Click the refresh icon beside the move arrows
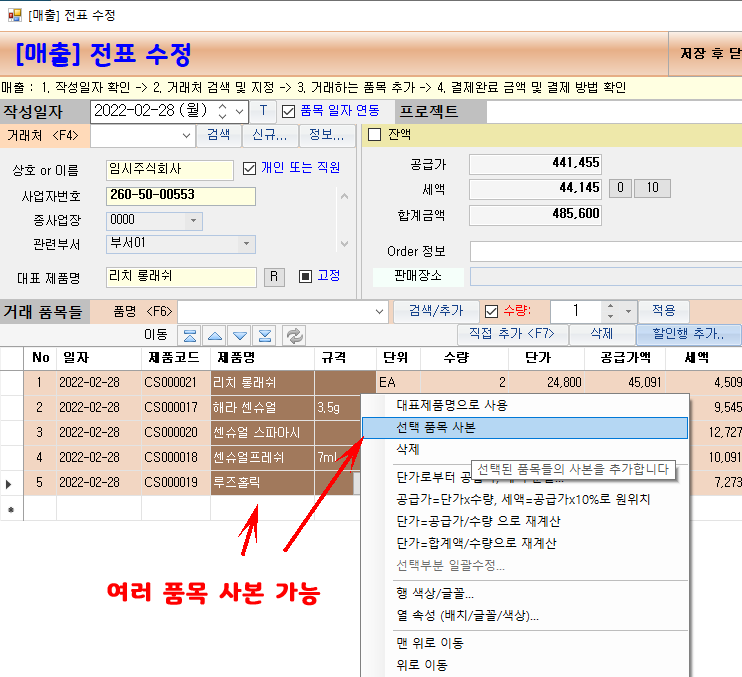 294,336
